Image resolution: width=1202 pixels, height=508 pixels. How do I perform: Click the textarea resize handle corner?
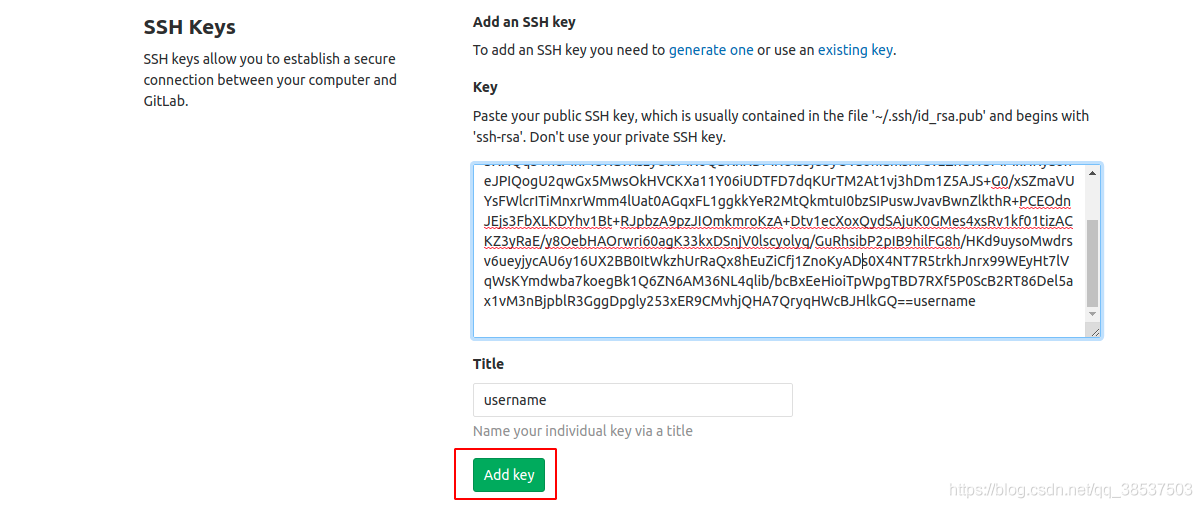pyautogui.click(x=1094, y=331)
